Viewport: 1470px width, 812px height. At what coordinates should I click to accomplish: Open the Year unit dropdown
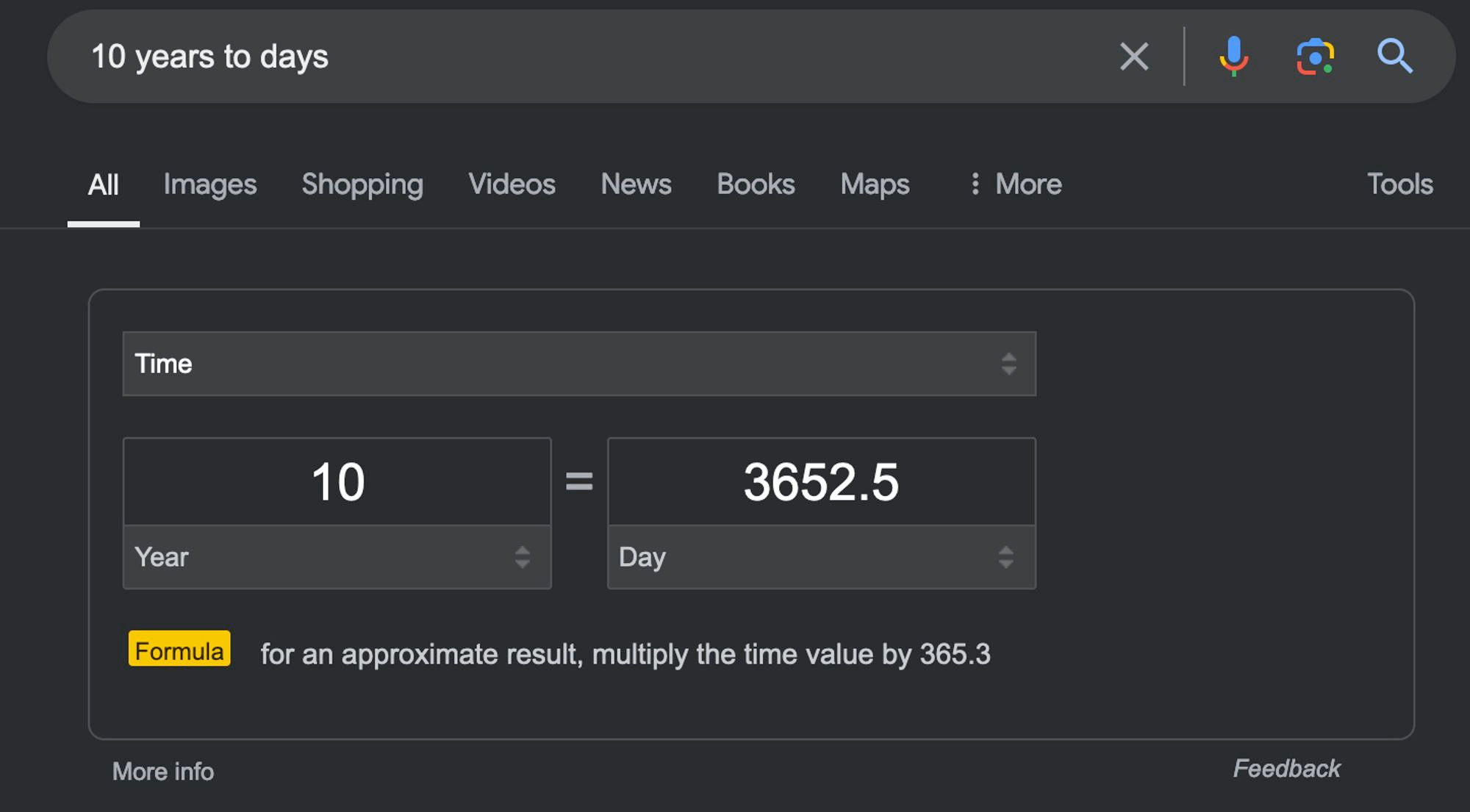(337, 557)
